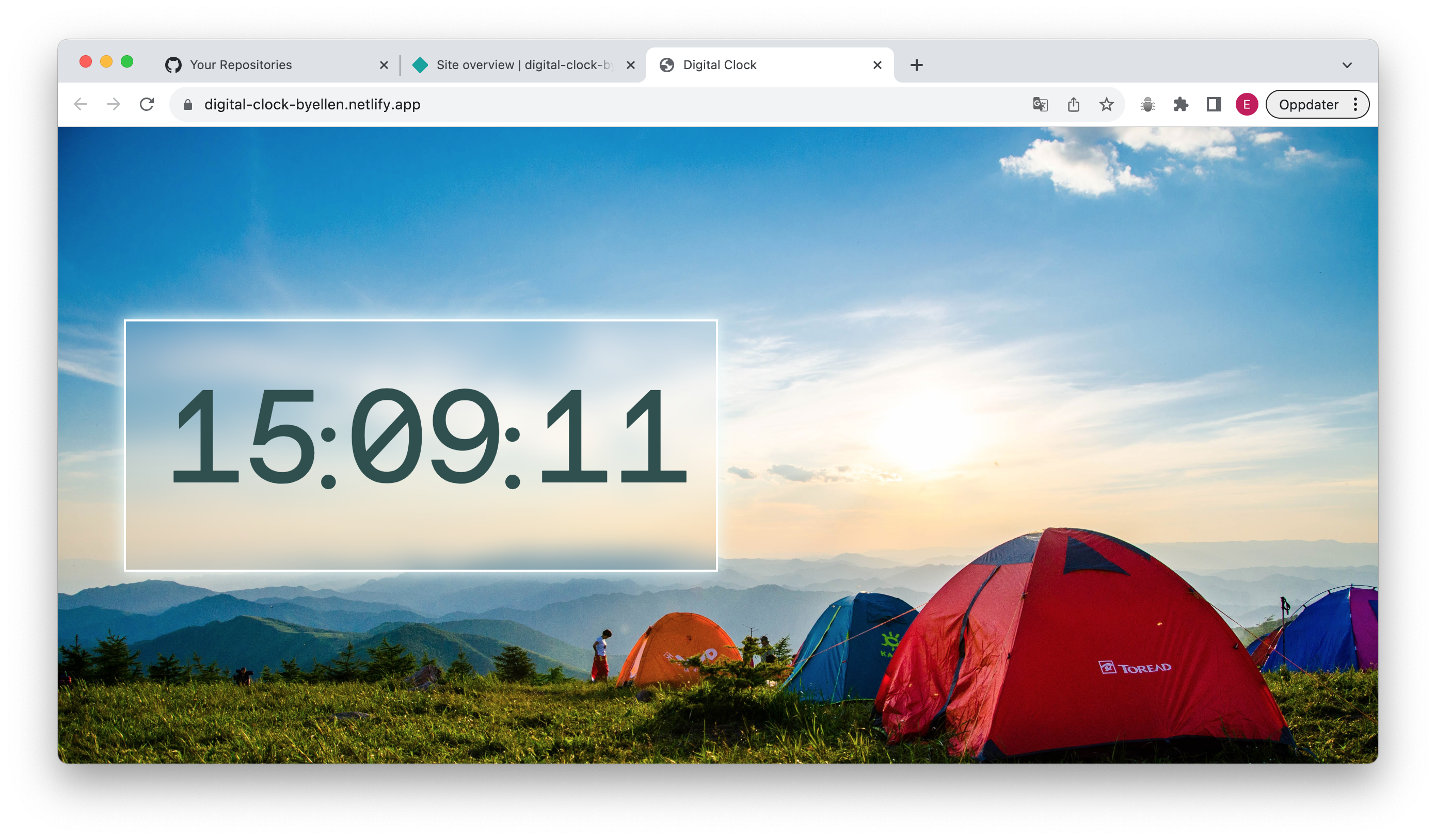
Task: Expand the Chrome menu with three-dot icon
Action: (x=1357, y=104)
